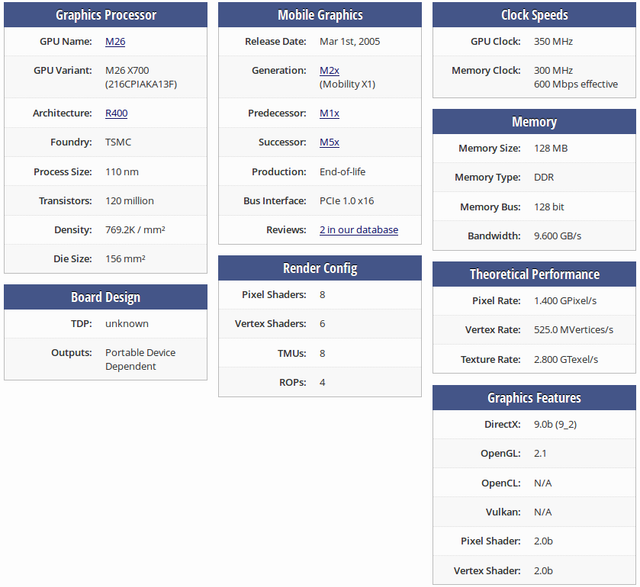Click the generation note '(Mobility X1)'
This screenshot has width=640, height=587.
tap(347, 84)
